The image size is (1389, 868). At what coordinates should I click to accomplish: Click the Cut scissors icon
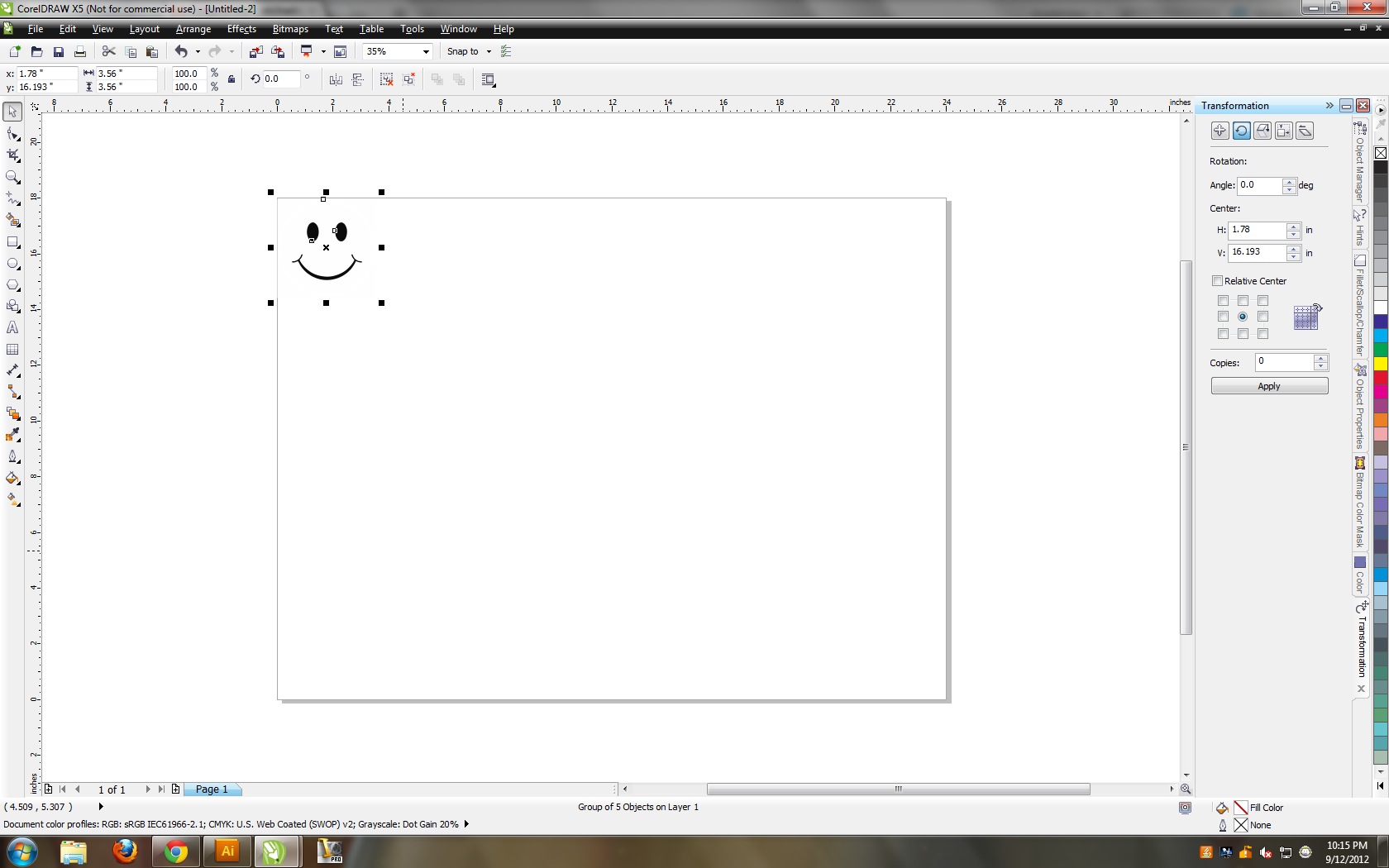click(x=108, y=51)
